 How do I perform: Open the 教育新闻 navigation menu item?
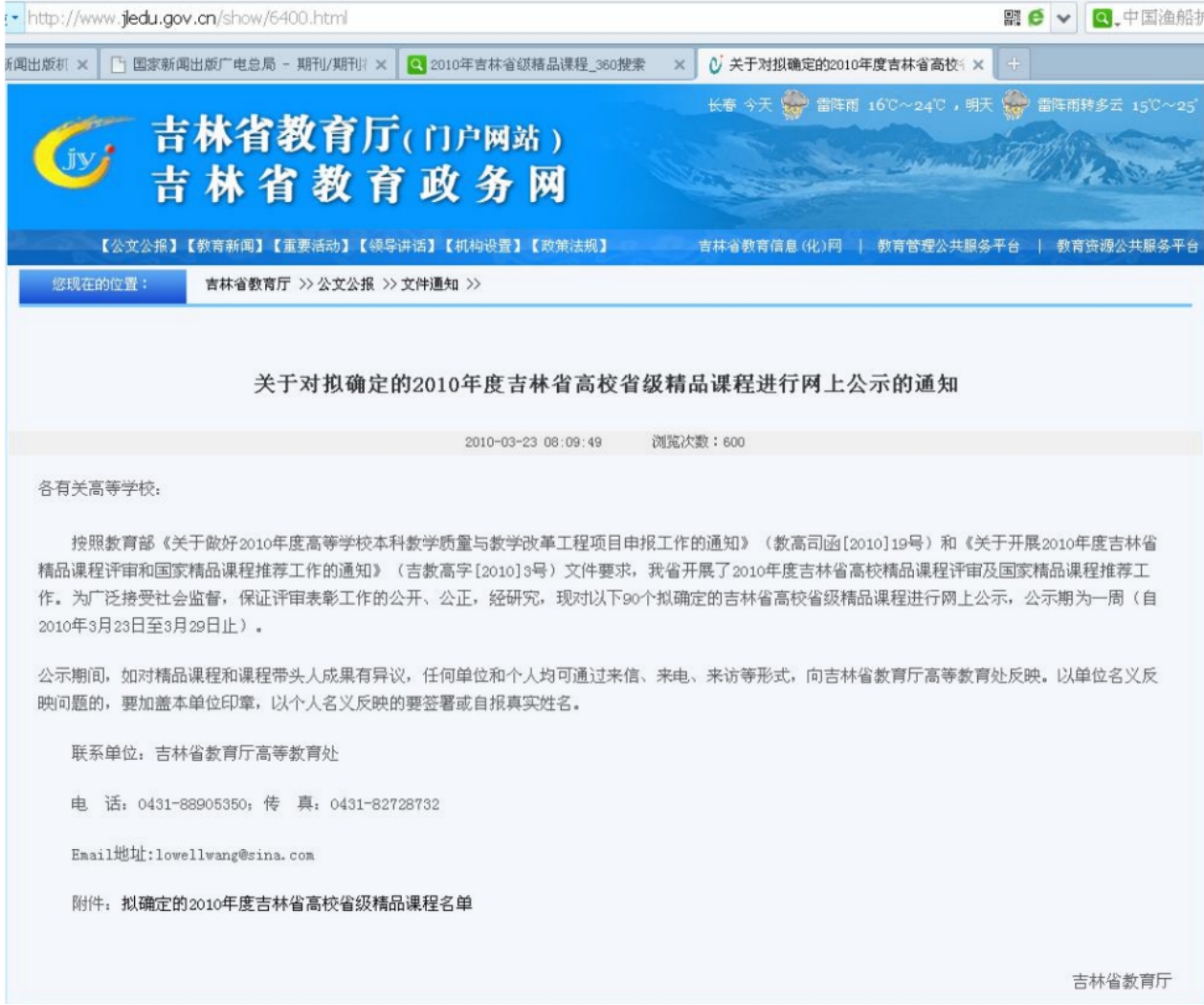tap(225, 246)
